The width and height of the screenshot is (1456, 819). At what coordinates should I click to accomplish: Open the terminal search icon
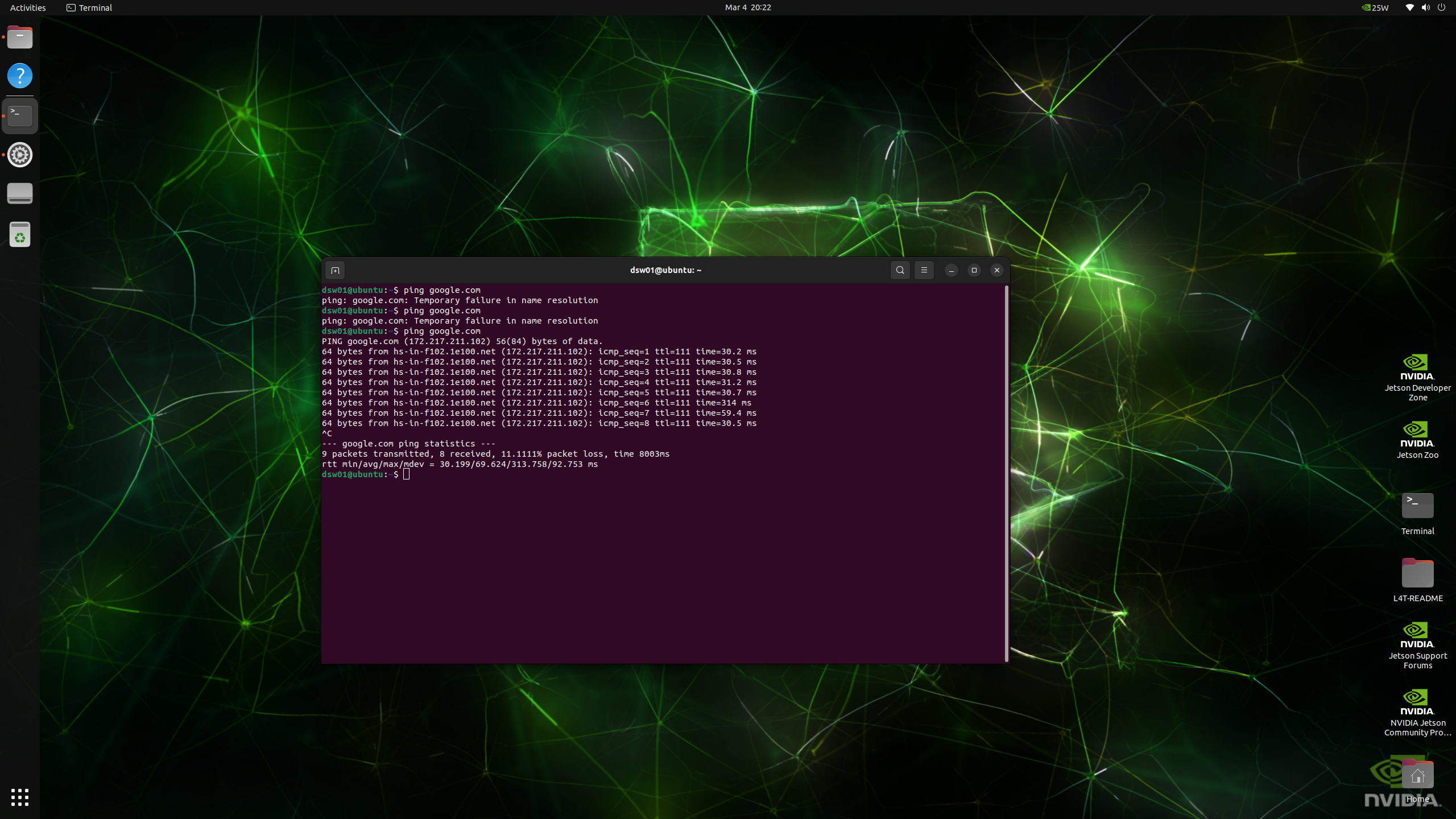pos(900,270)
